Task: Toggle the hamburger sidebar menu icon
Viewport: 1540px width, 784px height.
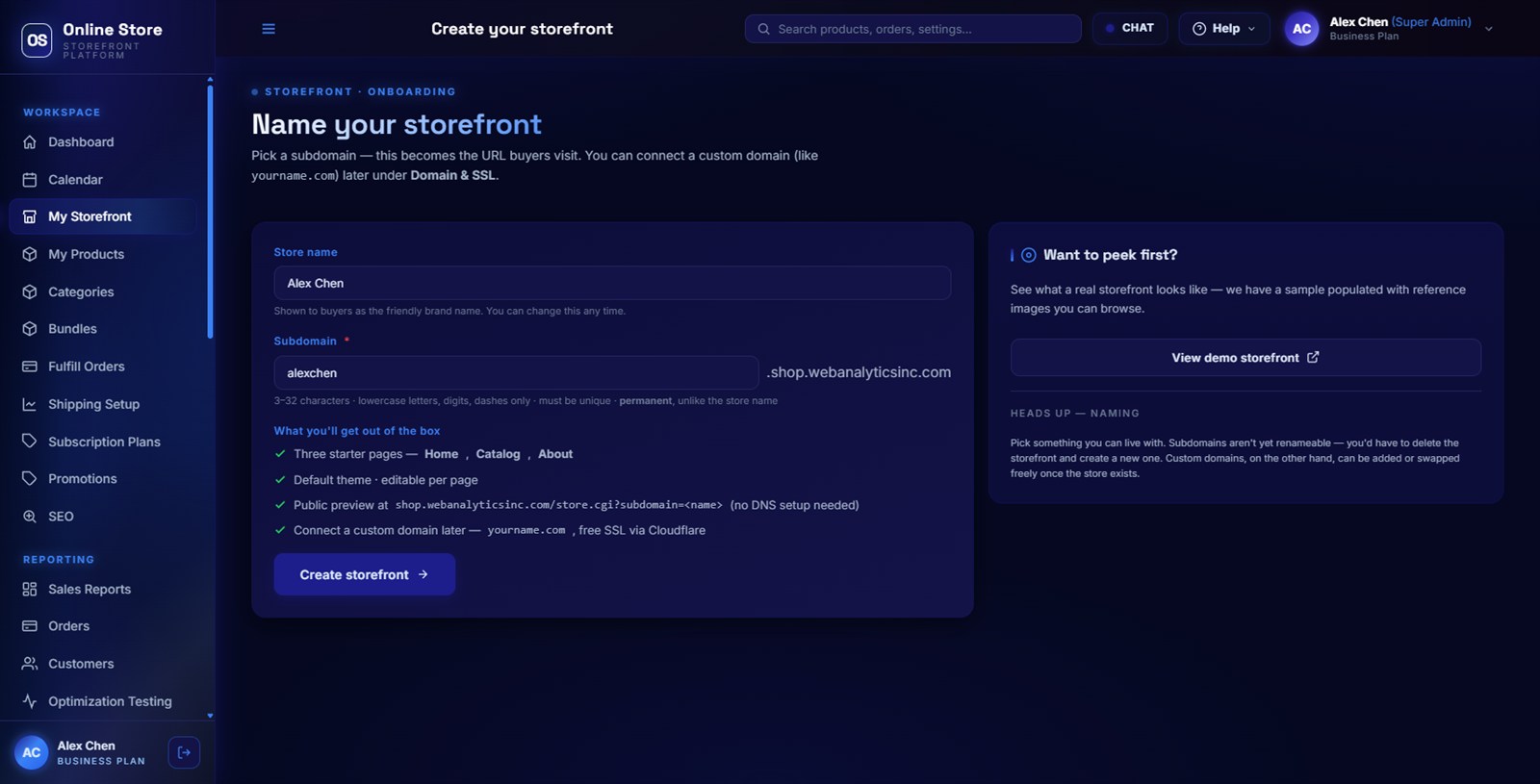Action: (269, 29)
